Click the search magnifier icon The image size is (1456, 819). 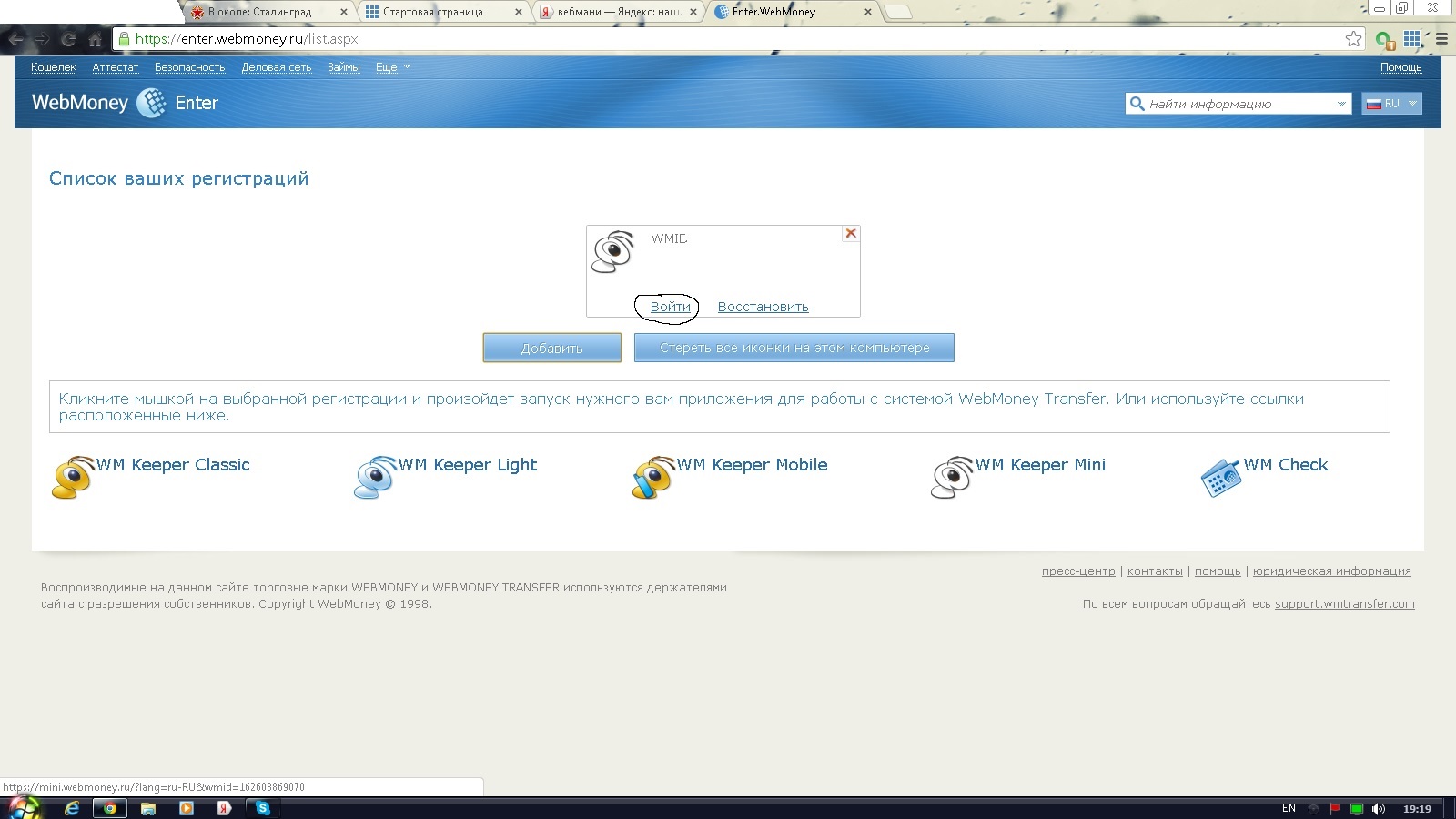(1137, 104)
